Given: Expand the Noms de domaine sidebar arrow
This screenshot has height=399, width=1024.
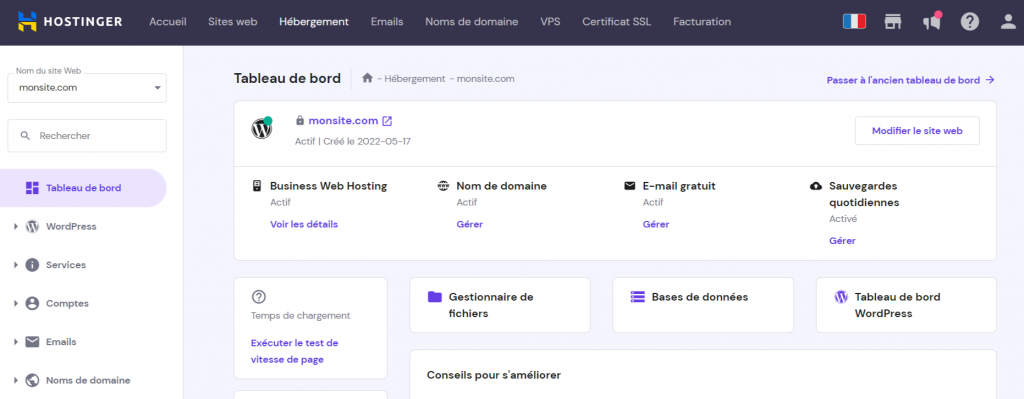Looking at the screenshot, I should pos(16,380).
